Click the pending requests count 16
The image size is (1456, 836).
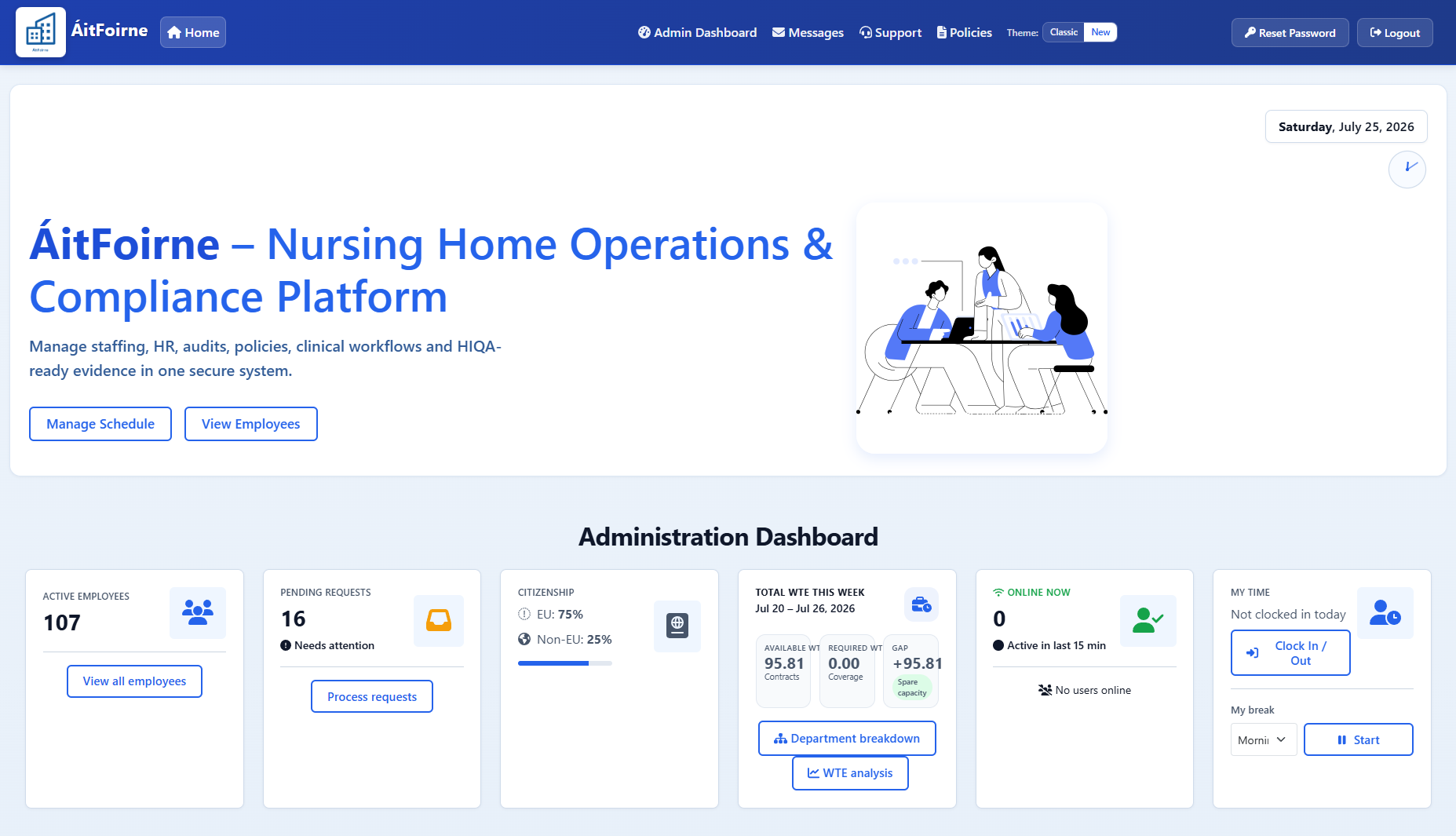294,619
